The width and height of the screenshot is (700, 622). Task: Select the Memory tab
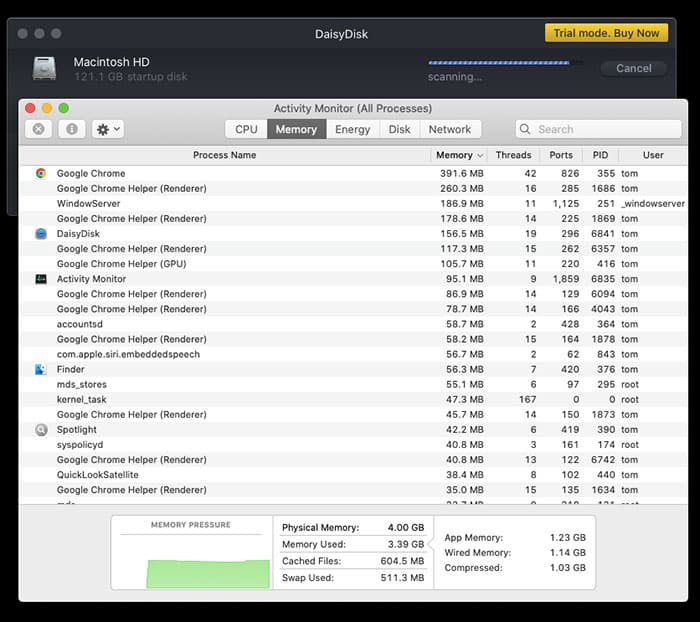(296, 129)
